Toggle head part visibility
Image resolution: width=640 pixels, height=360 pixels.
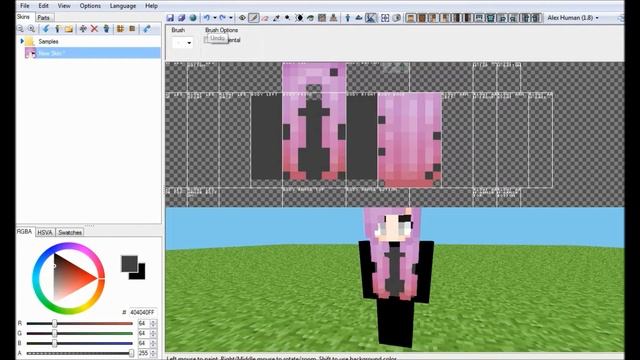pyautogui.click(x=411, y=18)
